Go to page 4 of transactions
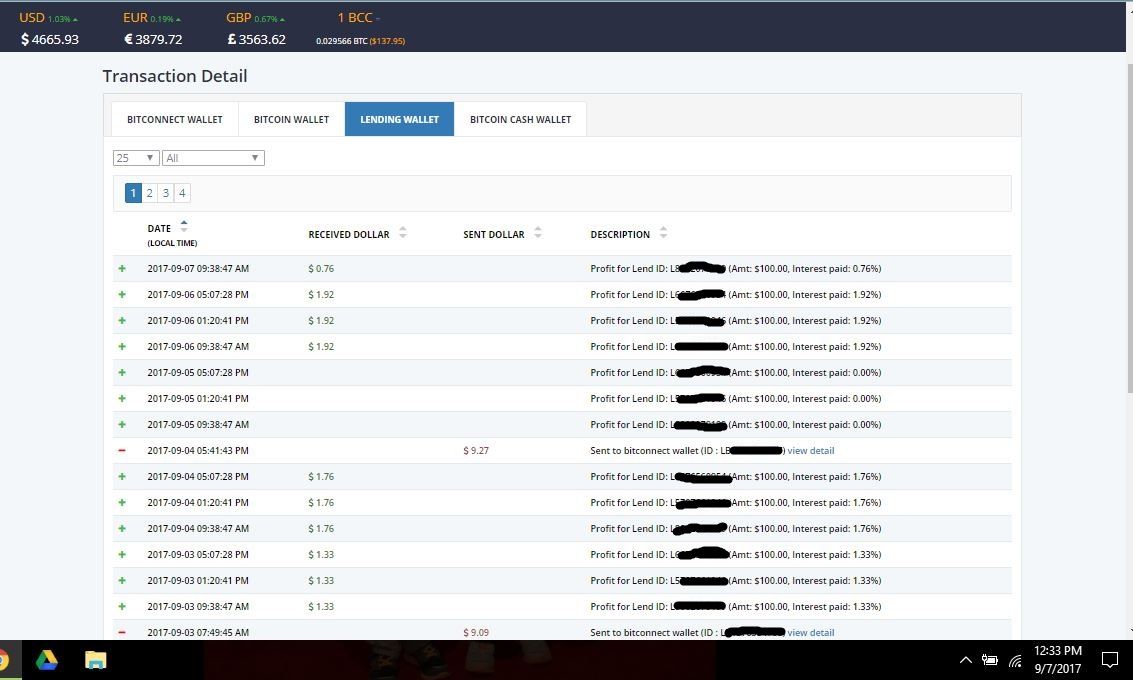Image resolution: width=1133 pixels, height=680 pixels. [182, 193]
